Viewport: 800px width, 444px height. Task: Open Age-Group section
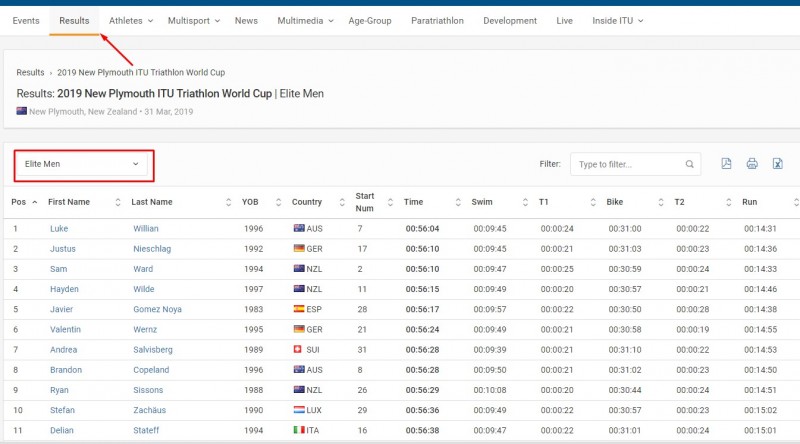point(370,21)
